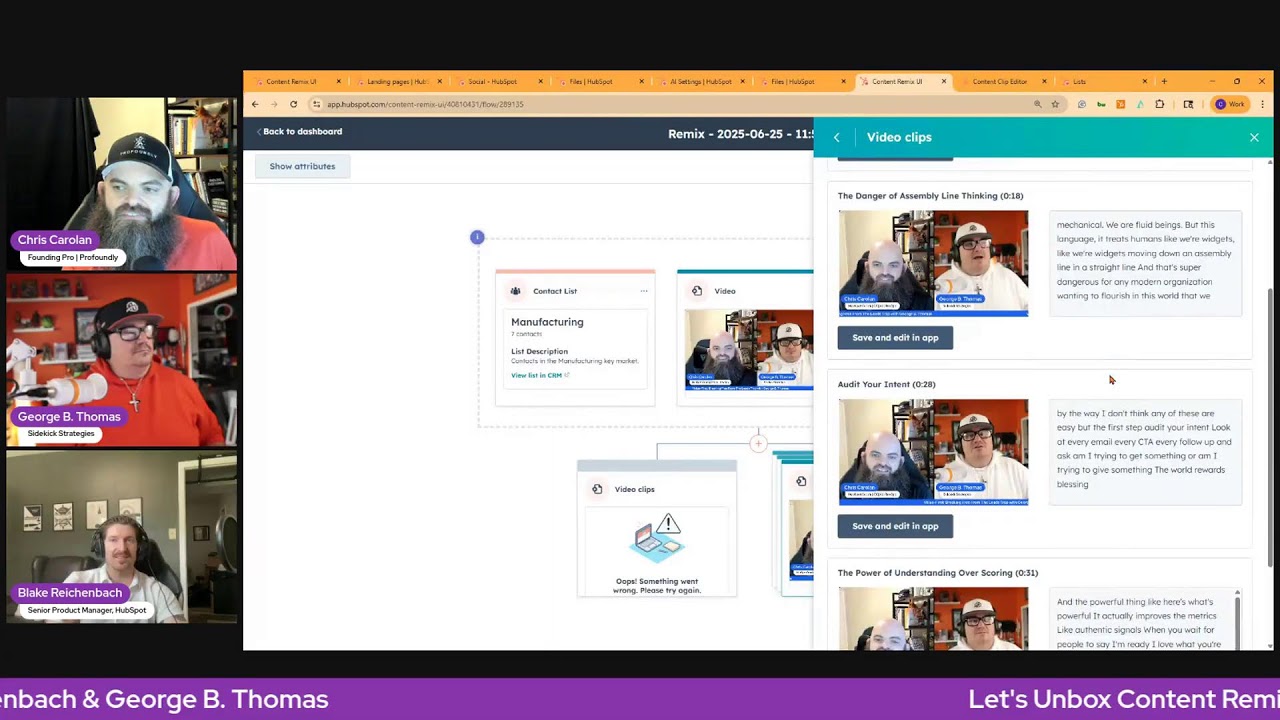Open the Contact List card three-dot menu
This screenshot has width=1280, height=720.
(643, 291)
